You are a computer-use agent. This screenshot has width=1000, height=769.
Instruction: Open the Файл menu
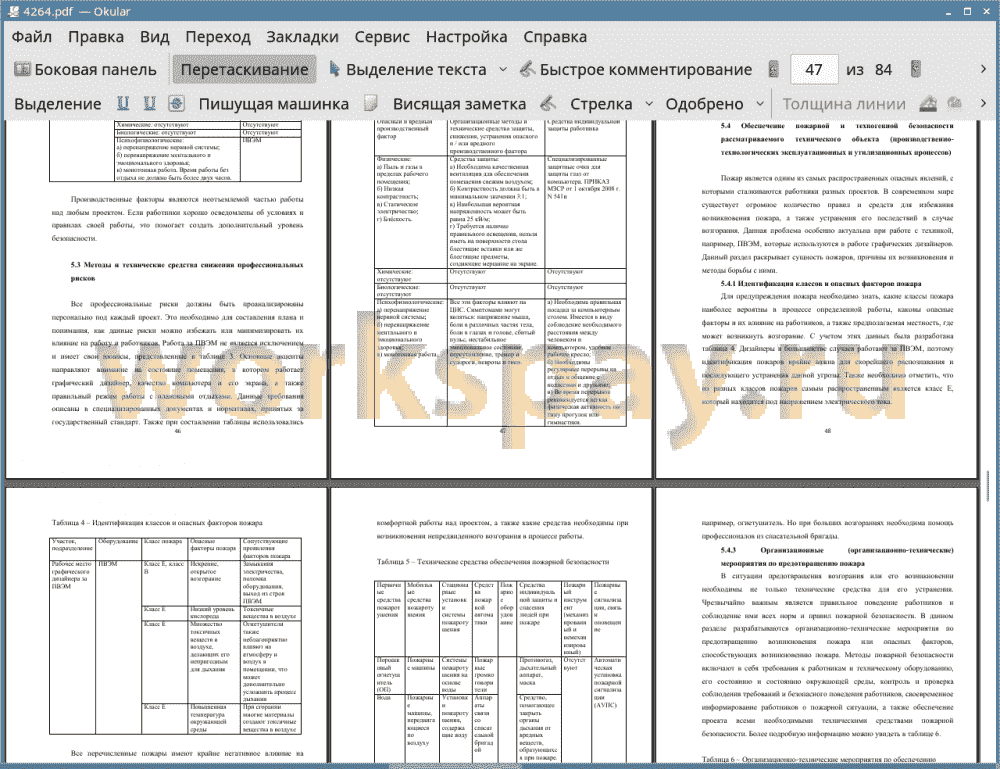[31, 37]
